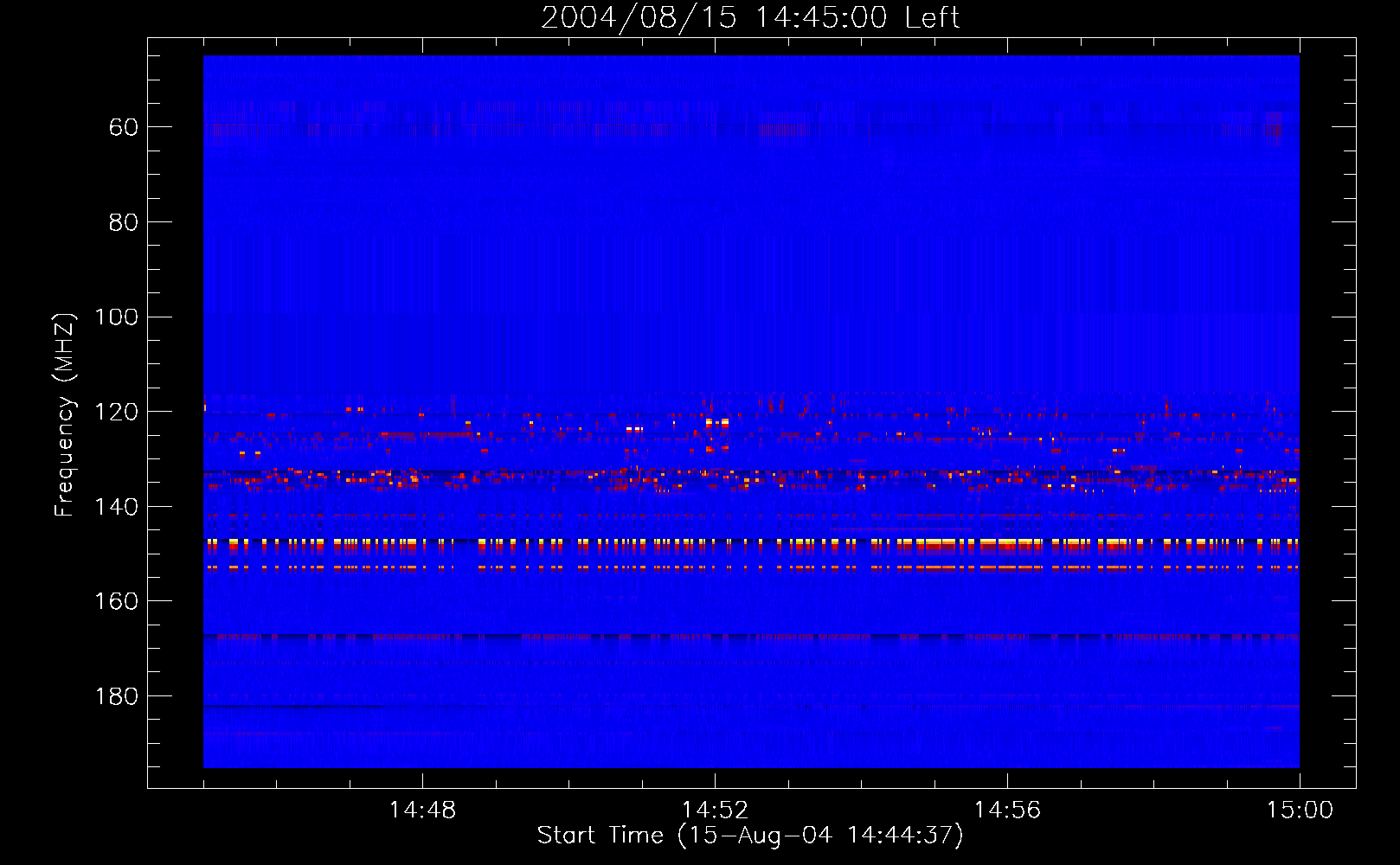Click the 80 frequency tick label

pyautogui.click(x=124, y=223)
